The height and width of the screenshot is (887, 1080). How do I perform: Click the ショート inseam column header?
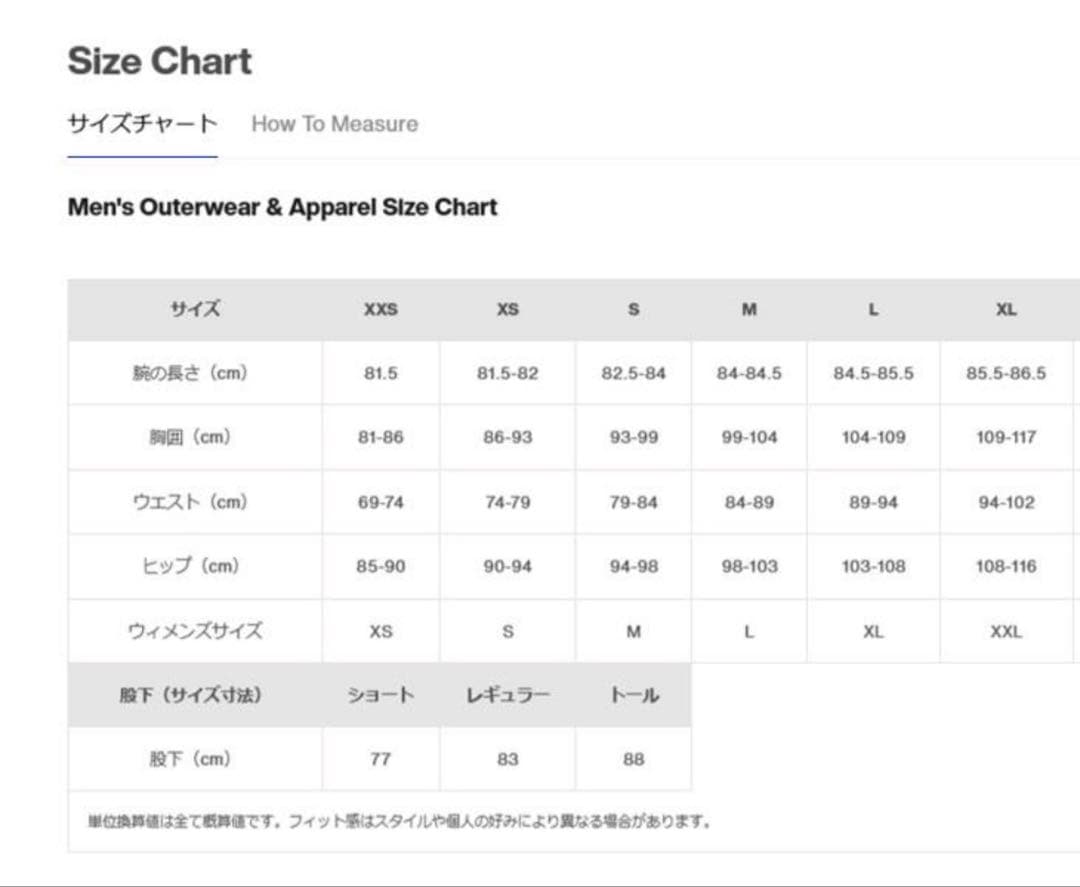[x=380, y=694]
